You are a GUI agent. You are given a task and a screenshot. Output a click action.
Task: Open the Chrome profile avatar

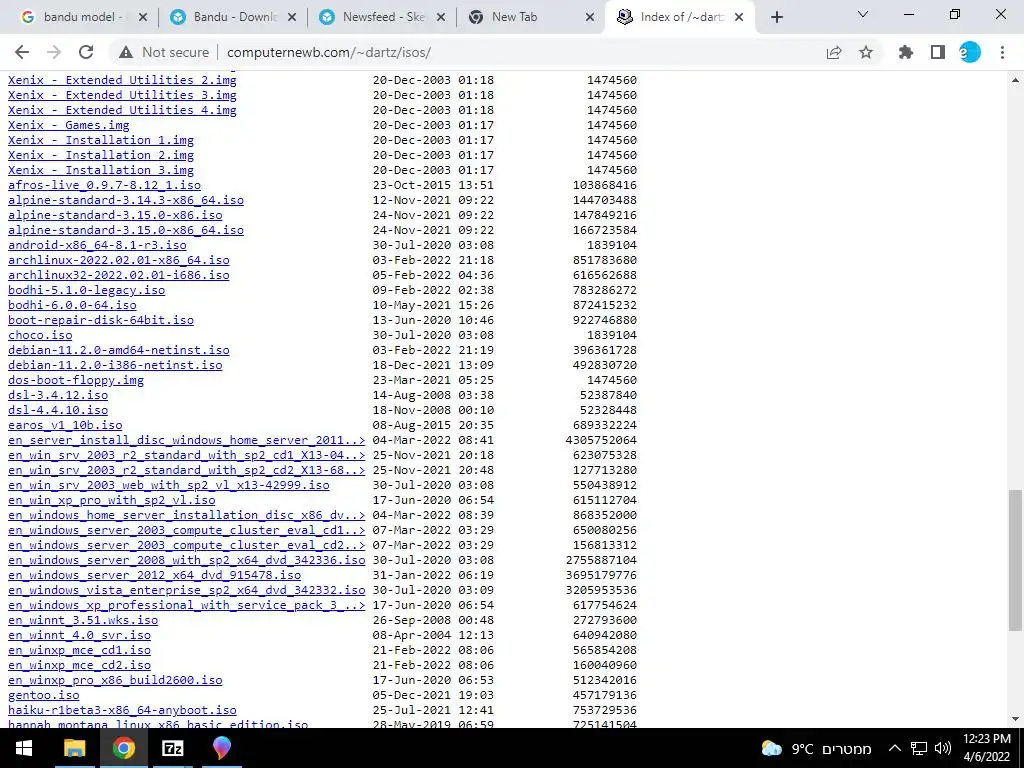click(x=970, y=52)
